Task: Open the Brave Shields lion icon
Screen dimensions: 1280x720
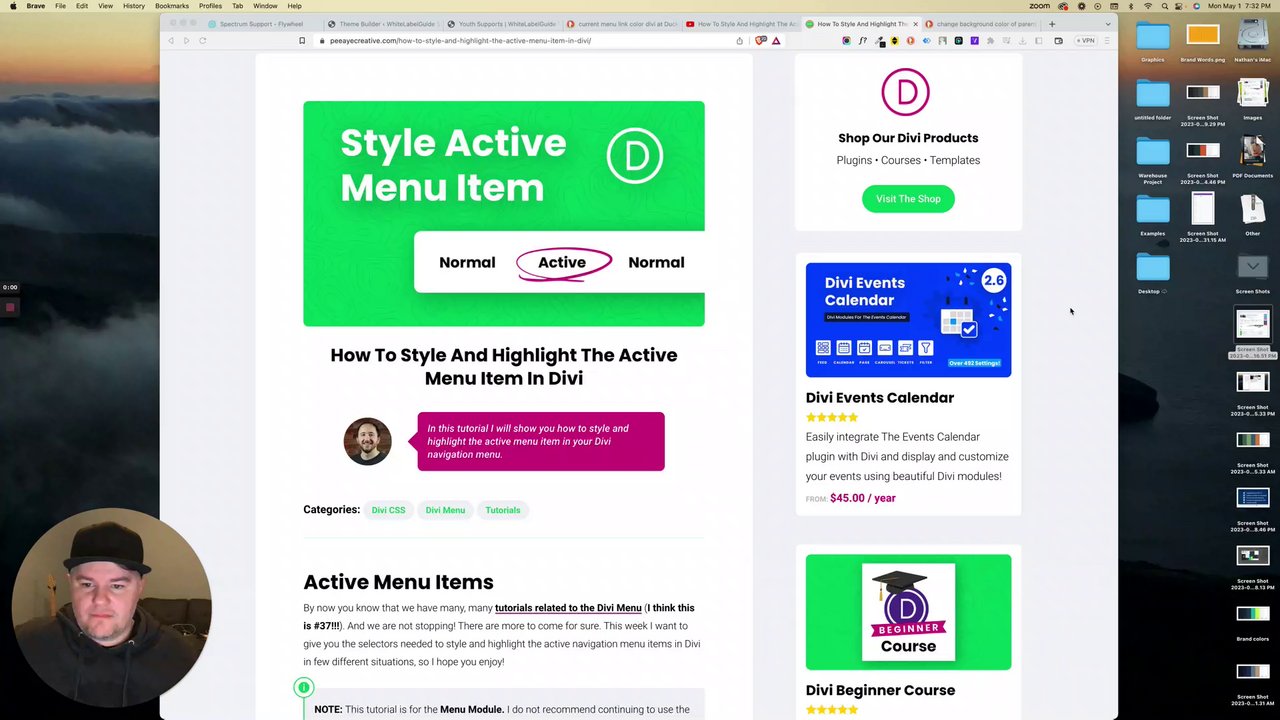Action: 761,41
